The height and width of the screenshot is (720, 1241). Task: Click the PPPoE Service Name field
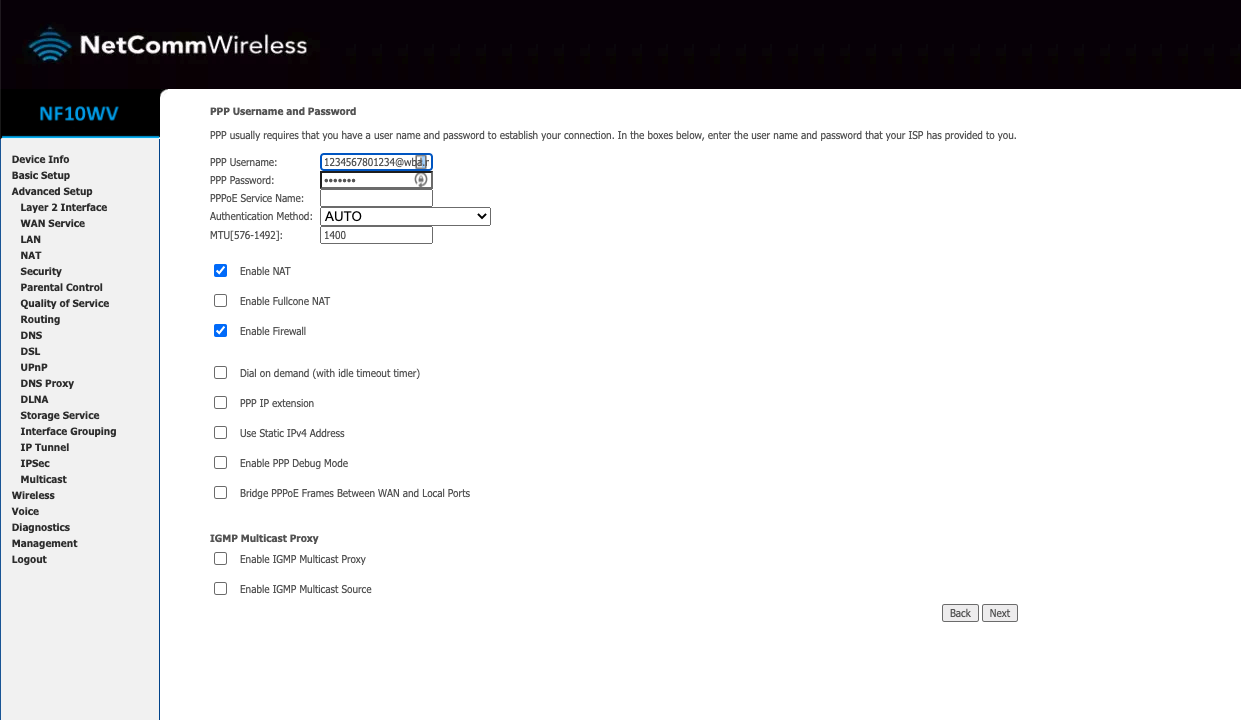376,198
